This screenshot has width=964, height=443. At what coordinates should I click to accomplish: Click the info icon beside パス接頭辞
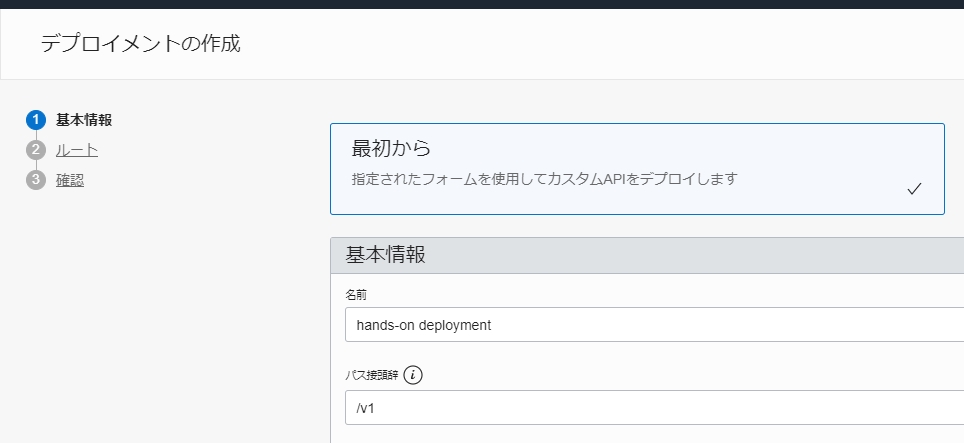(414, 376)
